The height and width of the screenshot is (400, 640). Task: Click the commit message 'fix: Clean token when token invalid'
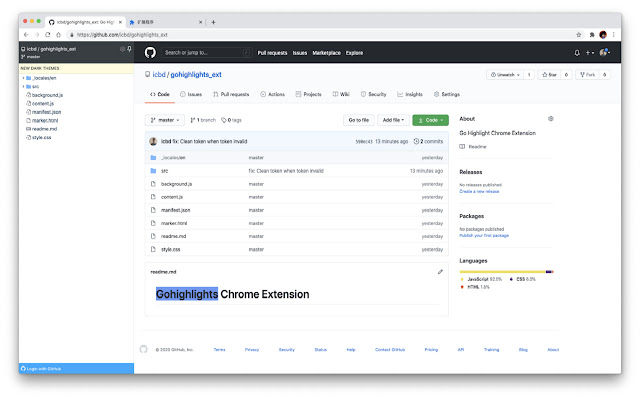[210, 141]
